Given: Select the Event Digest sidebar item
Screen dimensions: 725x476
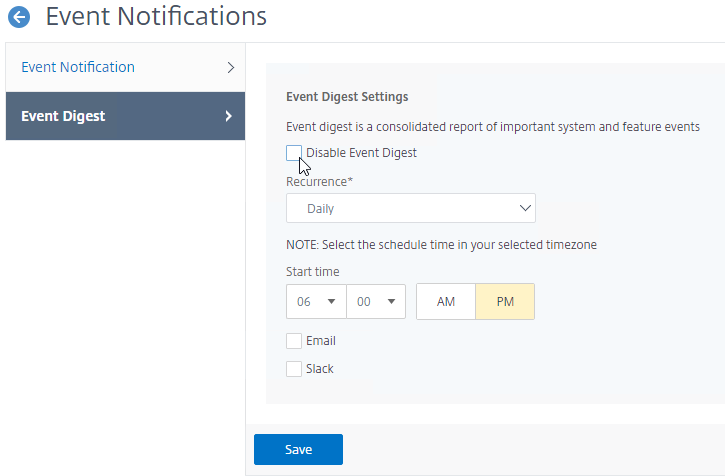Looking at the screenshot, I should pyautogui.click(x=125, y=116).
